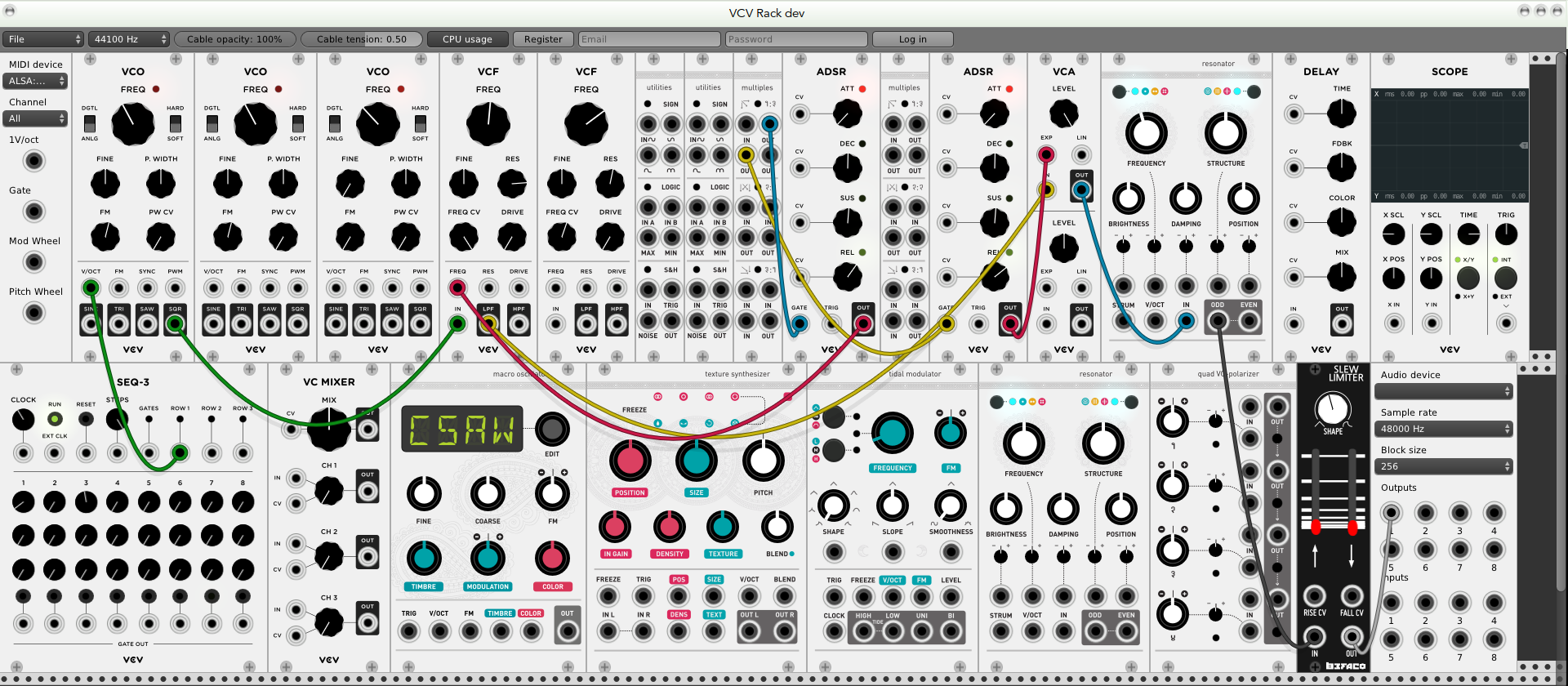Adjust the DELAY FDBK knob

coord(1342,167)
